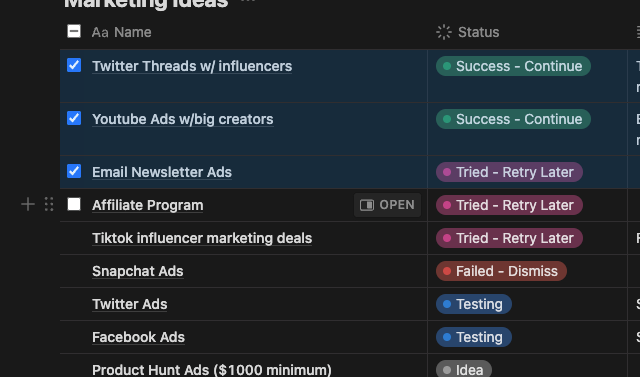Click the drag handle beside Affiliate Program row

pos(49,204)
